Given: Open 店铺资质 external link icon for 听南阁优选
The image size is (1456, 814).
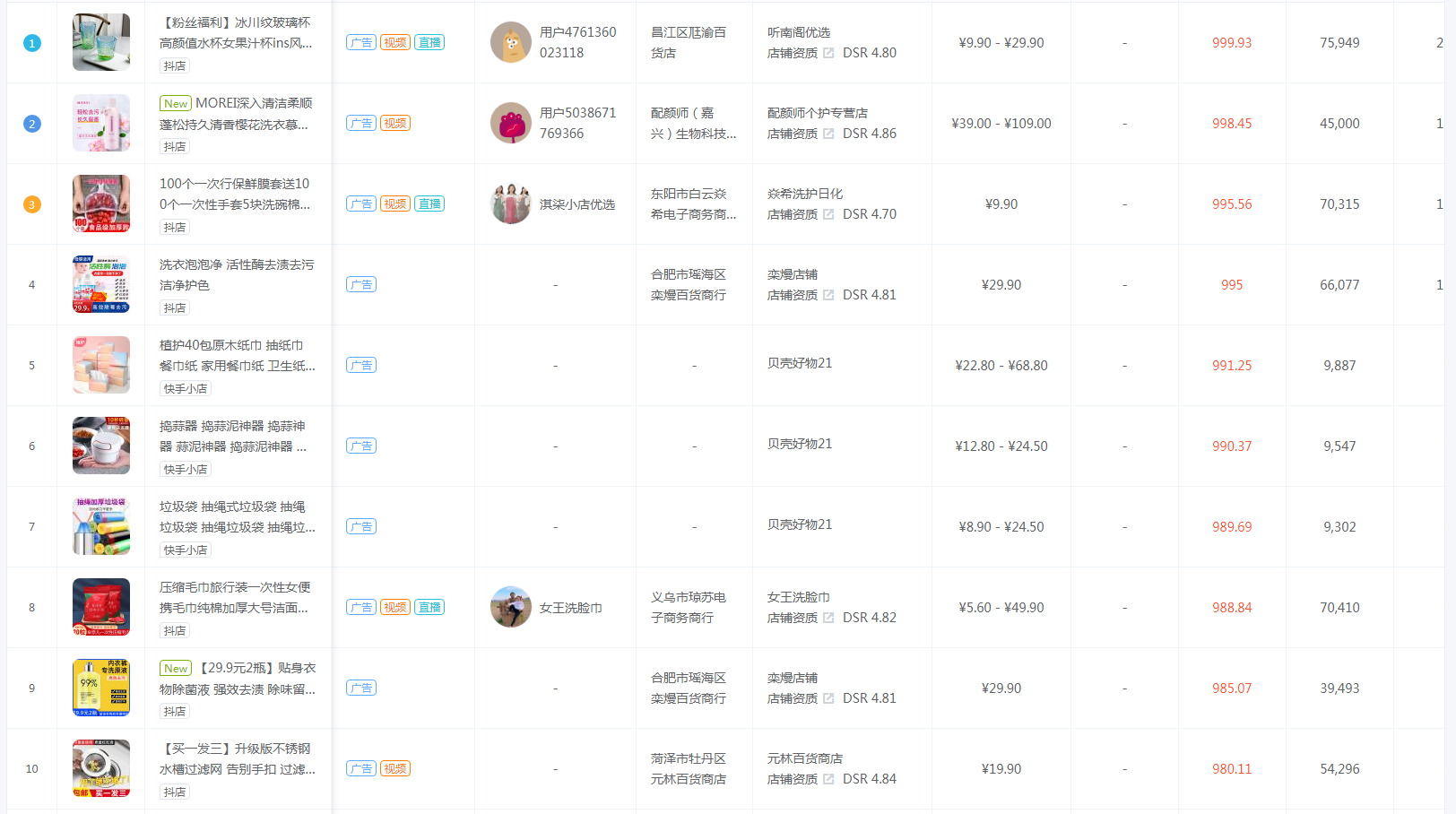Looking at the screenshot, I should point(829,53).
